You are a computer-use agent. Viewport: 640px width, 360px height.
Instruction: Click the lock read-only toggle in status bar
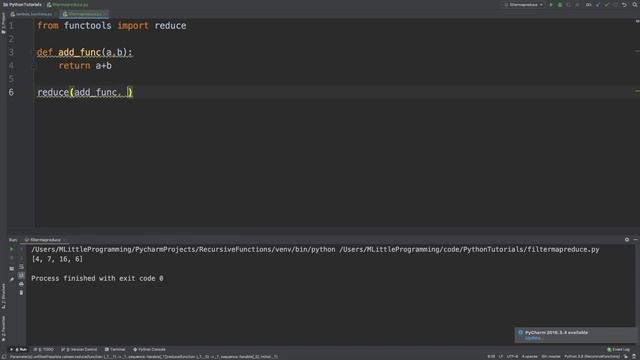[x=626, y=357]
